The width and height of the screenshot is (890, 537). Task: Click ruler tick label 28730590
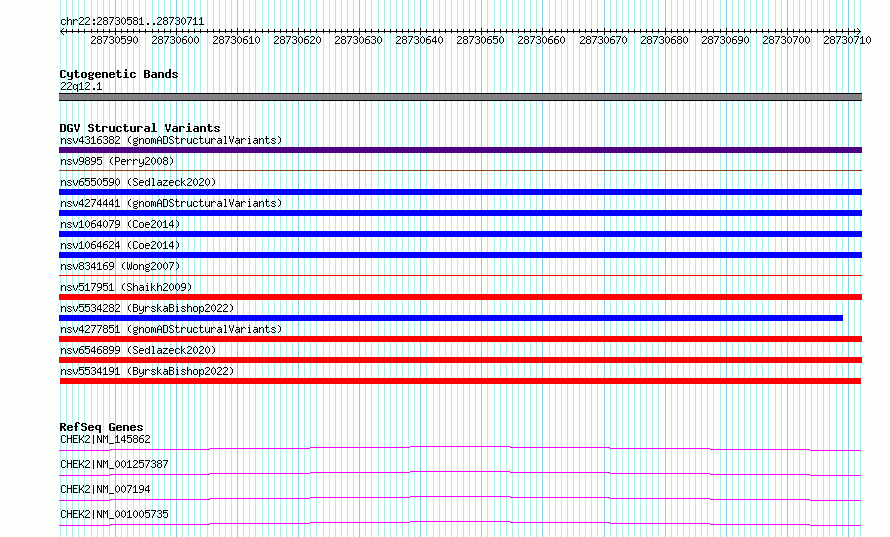114,40
